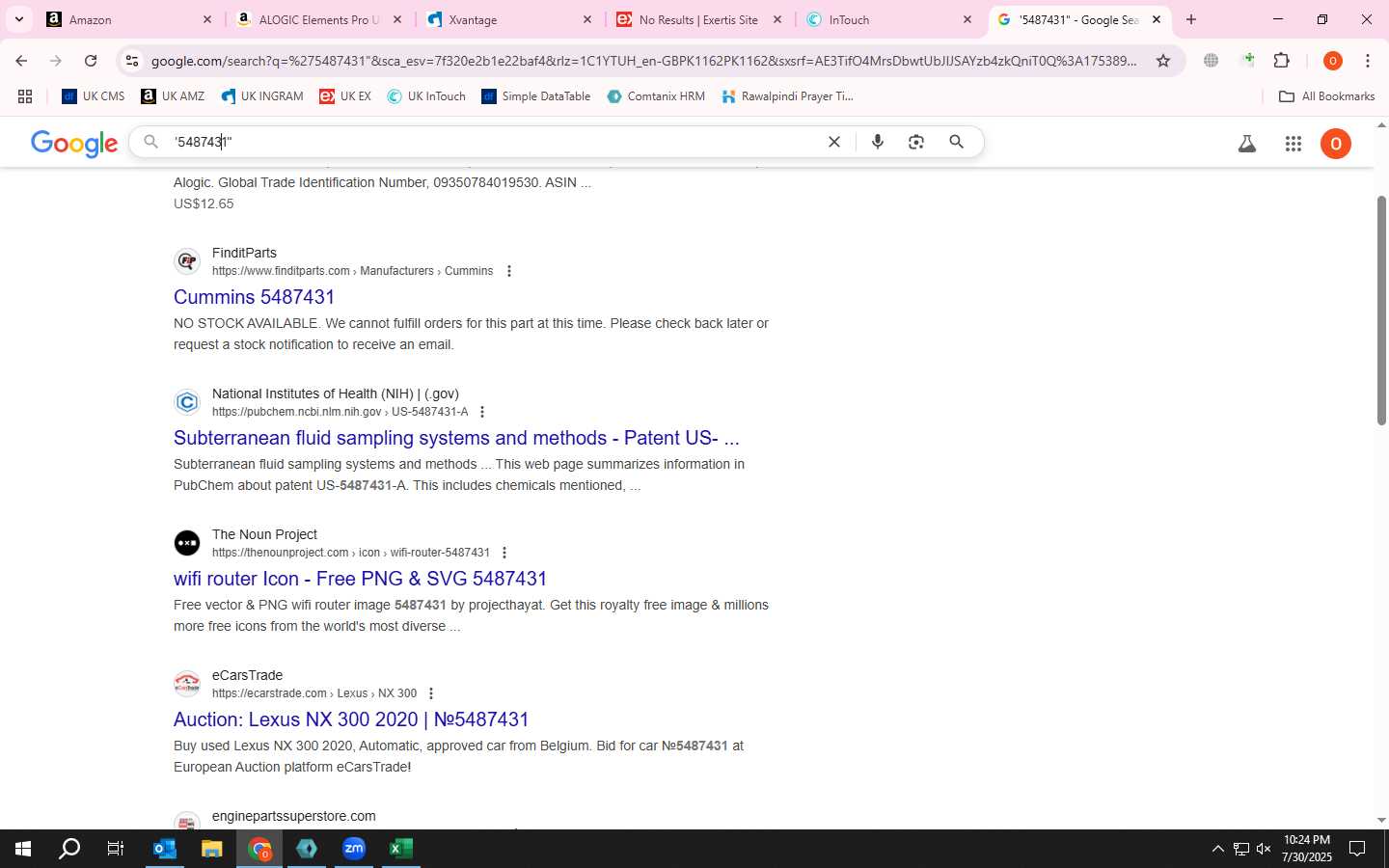This screenshot has height=868, width=1389.
Task: Open more options for Noun Project result
Action: [504, 553]
